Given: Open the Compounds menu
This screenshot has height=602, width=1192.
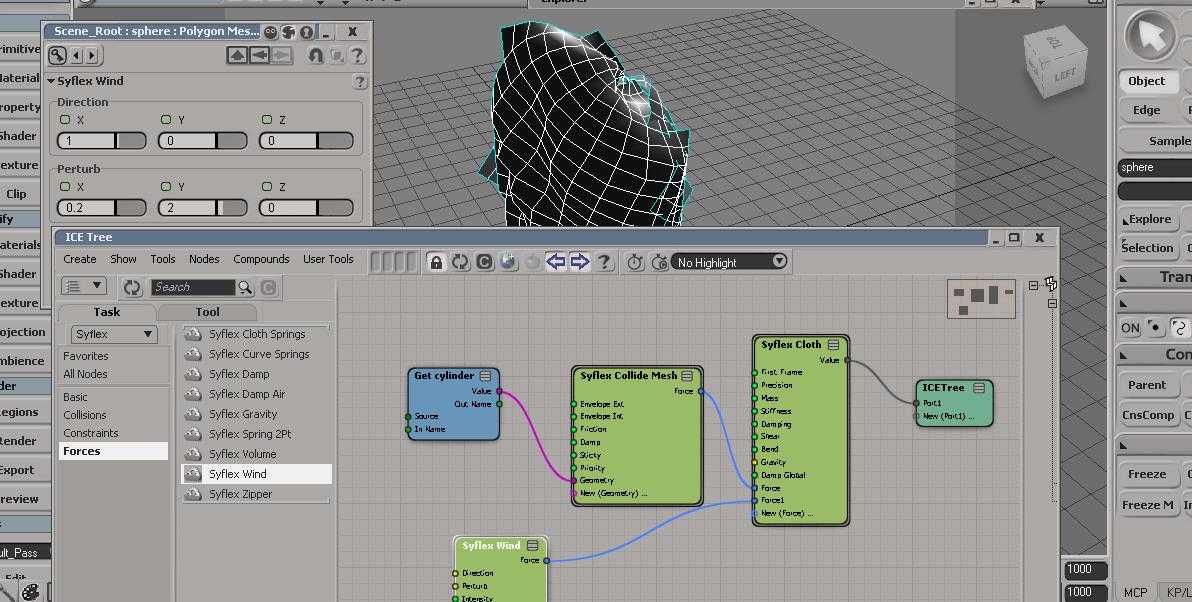Looking at the screenshot, I should click(x=261, y=259).
